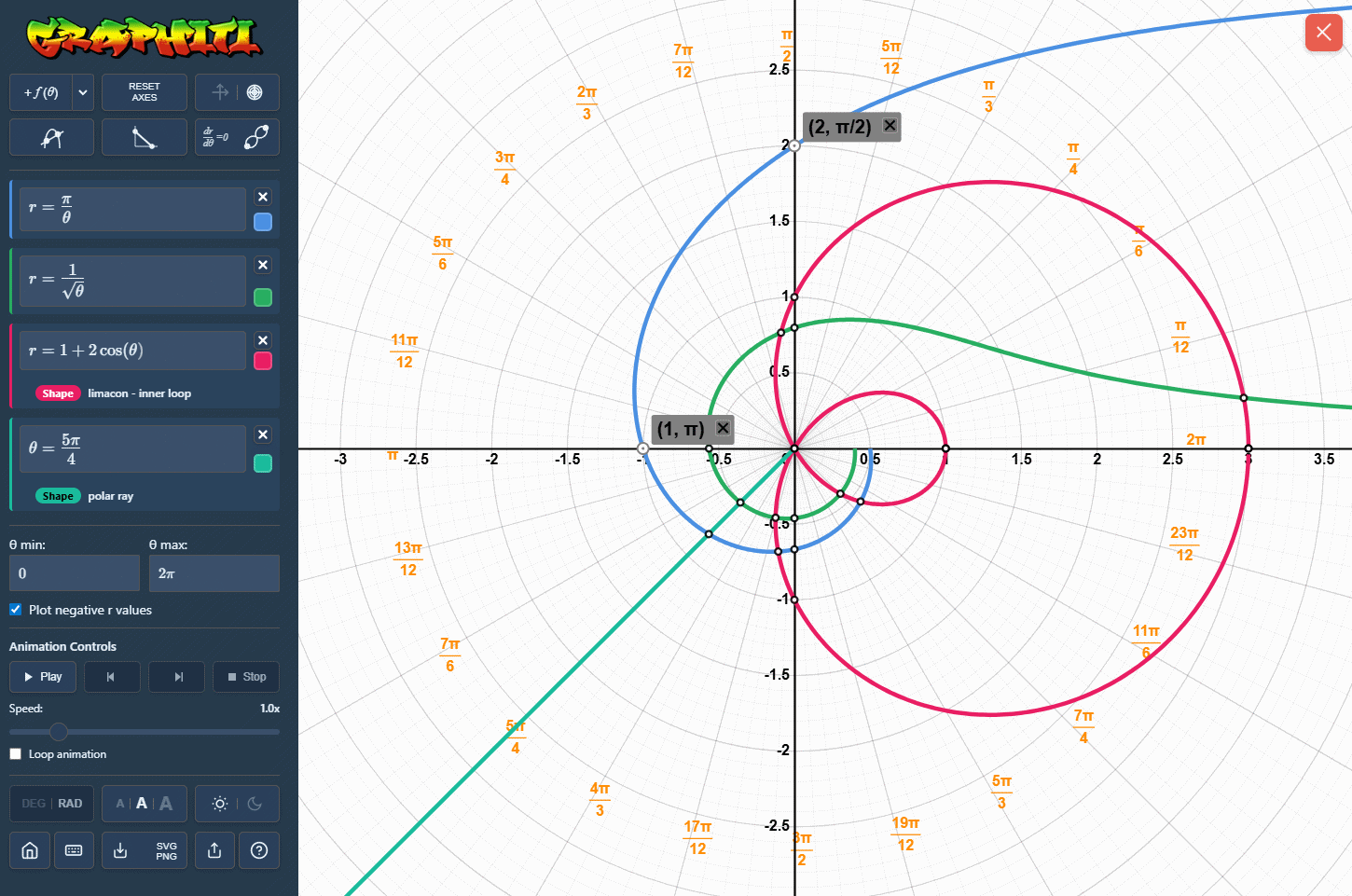Enable the Loop animation checkbox
Screen dimensions: 1352x896
pos(16,754)
